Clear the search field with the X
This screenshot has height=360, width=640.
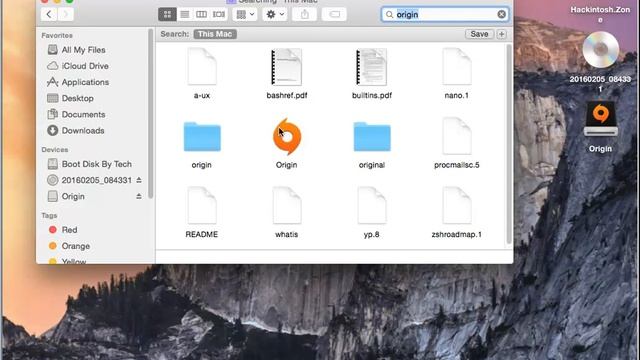[x=501, y=15]
